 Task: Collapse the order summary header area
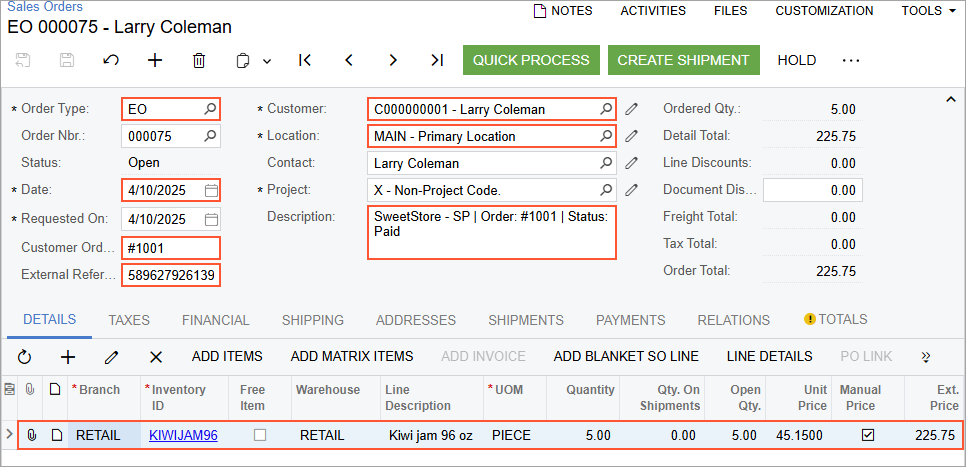[949, 99]
